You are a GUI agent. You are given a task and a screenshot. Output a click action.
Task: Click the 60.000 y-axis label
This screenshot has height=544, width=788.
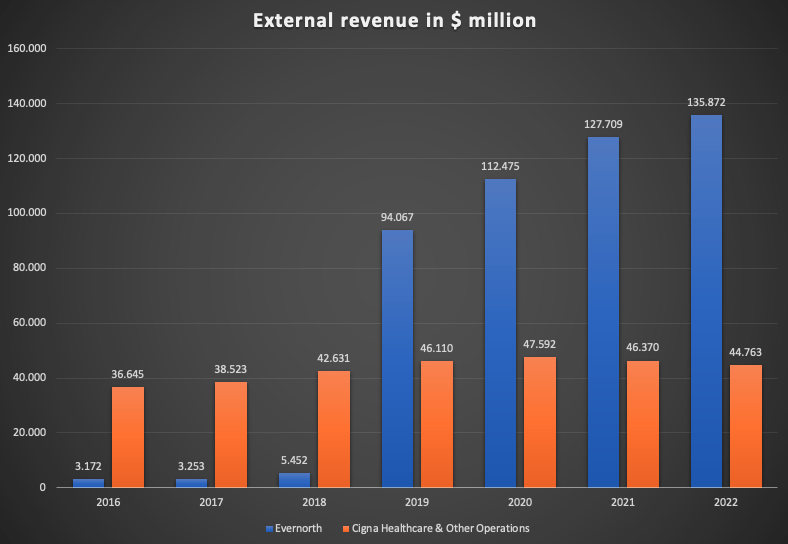pos(30,322)
